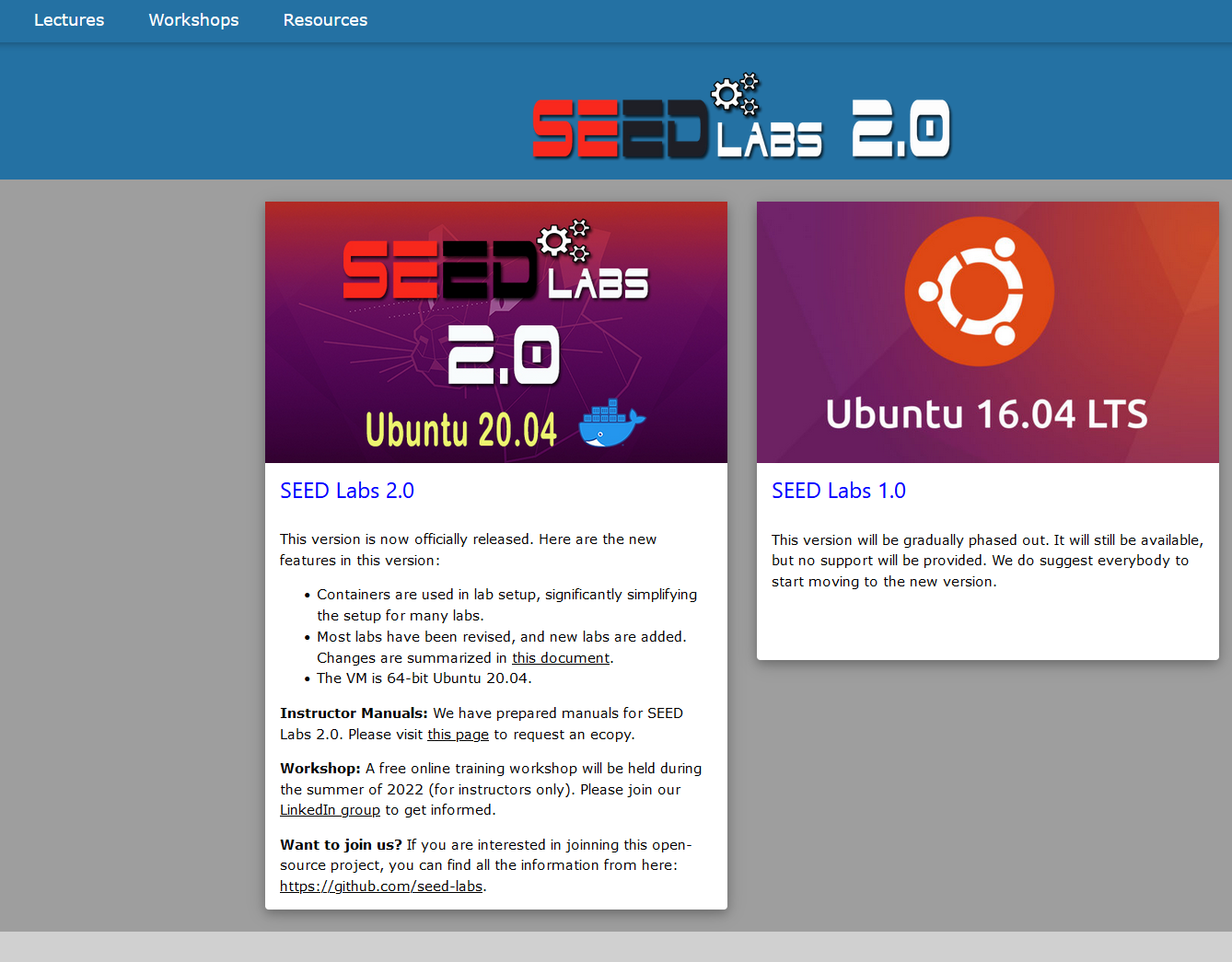
Task: Click 'Most labs have been revised' bullet
Action: [x=502, y=647]
